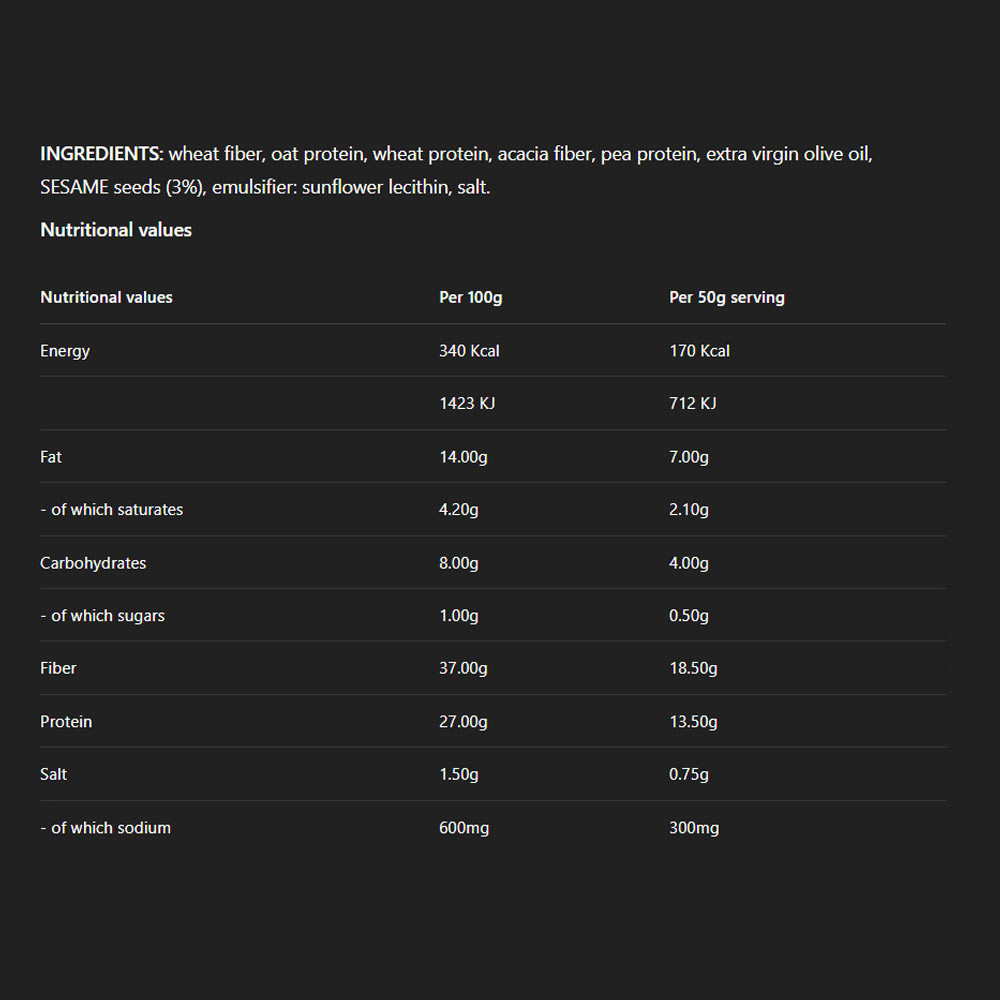The image size is (1000, 1000).
Task: Select the Fat row label
Action: (x=51, y=457)
